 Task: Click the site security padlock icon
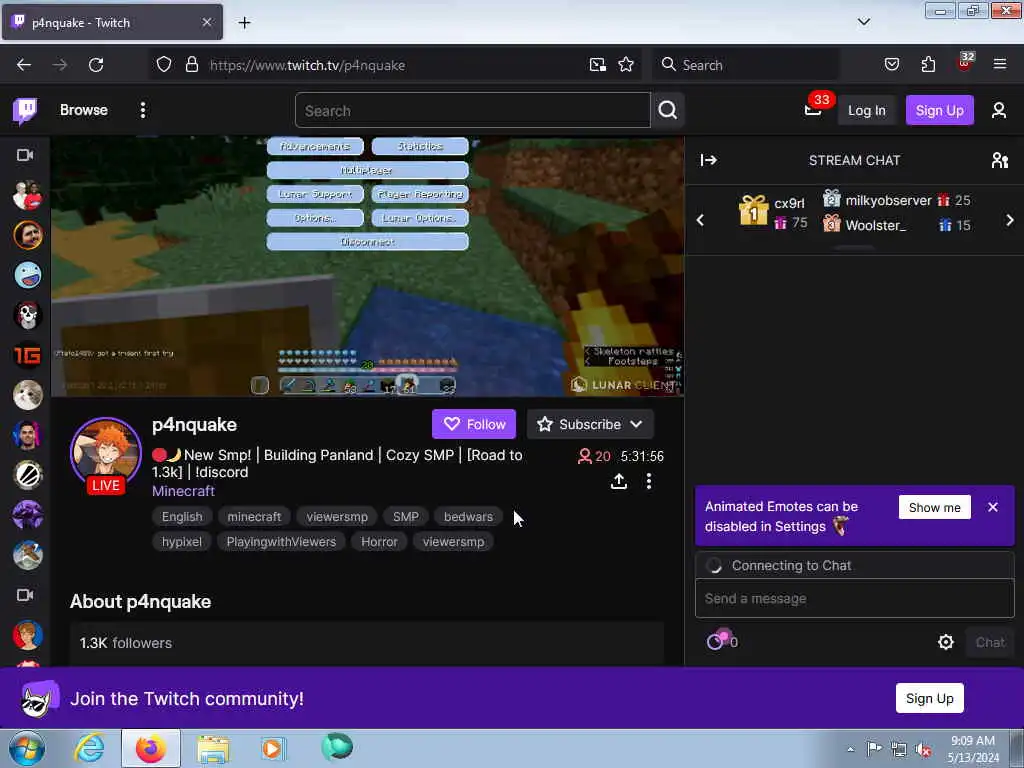click(191, 65)
